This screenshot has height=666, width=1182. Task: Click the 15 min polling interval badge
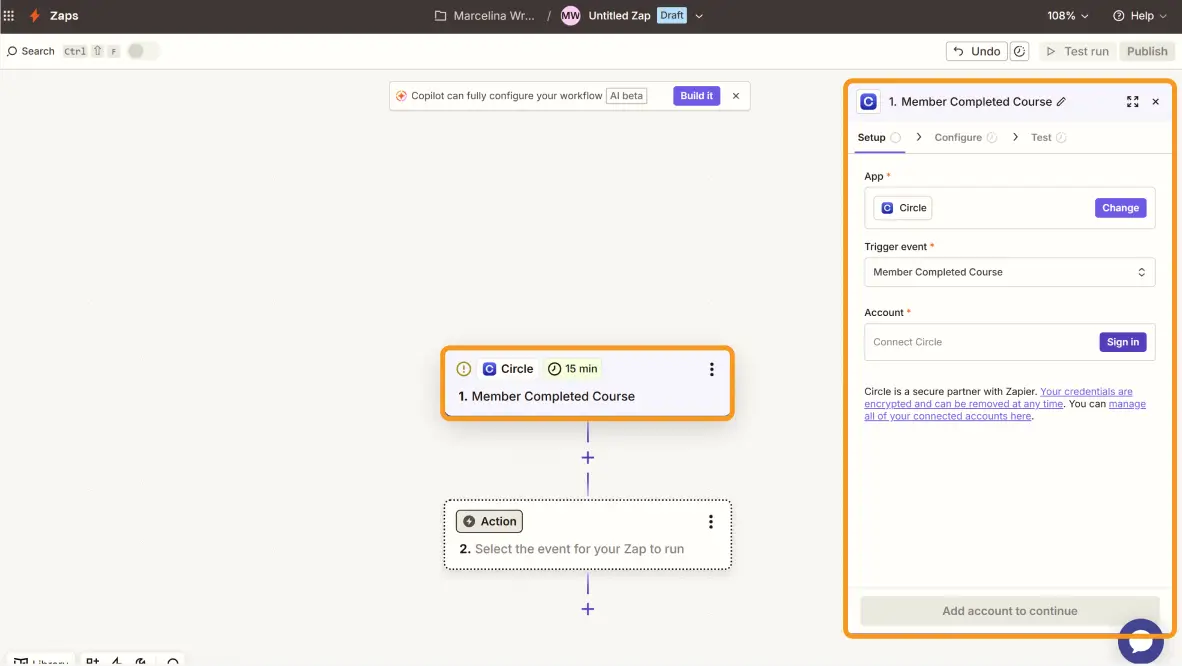(x=573, y=369)
